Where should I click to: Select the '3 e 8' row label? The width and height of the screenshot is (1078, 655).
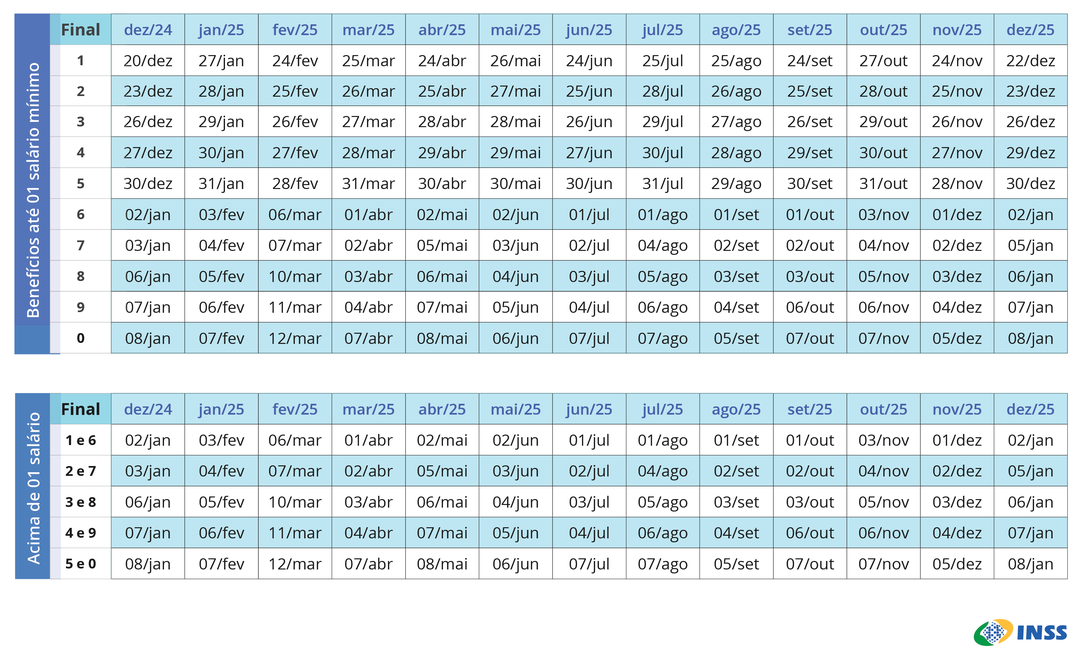(80, 502)
